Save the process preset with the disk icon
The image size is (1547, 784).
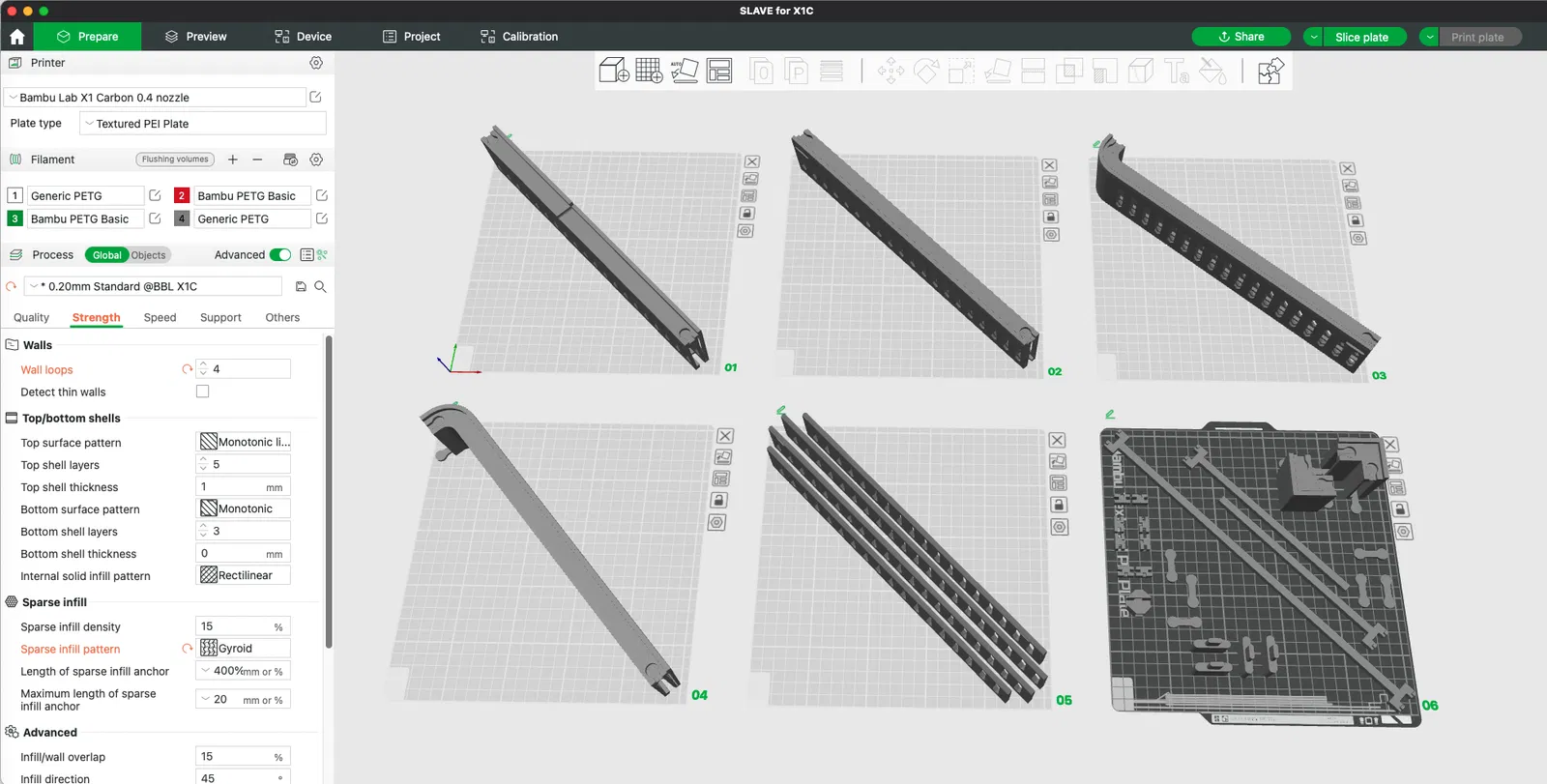(x=301, y=287)
